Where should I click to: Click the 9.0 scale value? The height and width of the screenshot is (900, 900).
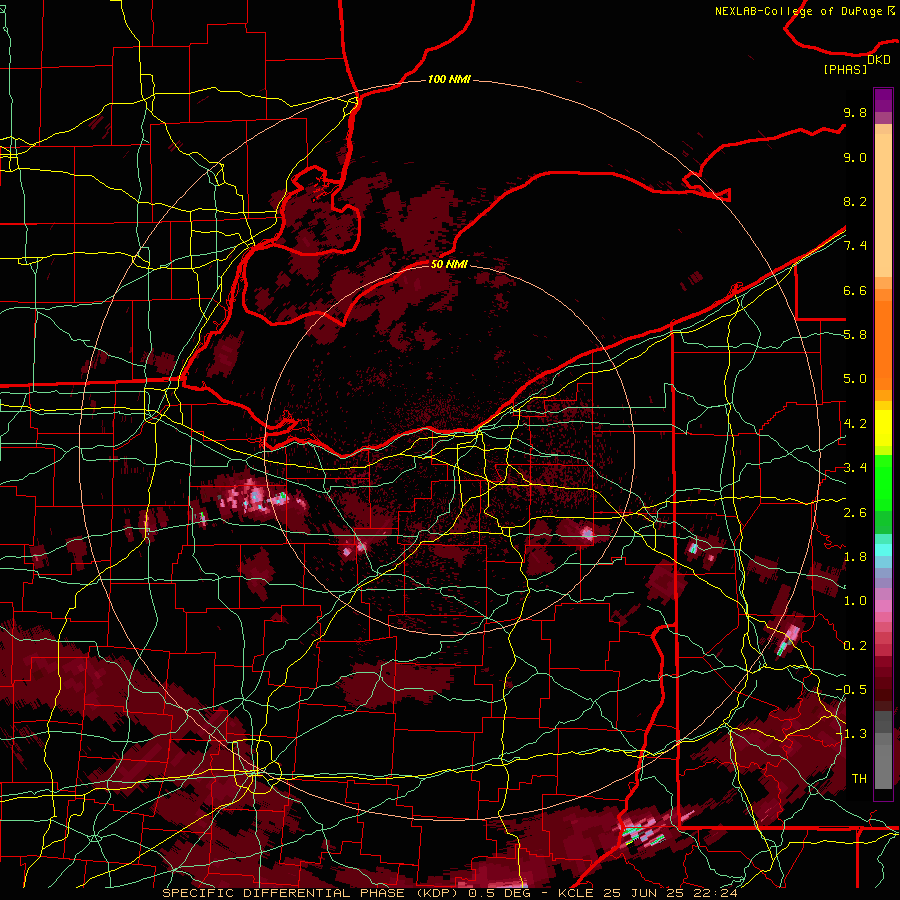pyautogui.click(x=855, y=157)
